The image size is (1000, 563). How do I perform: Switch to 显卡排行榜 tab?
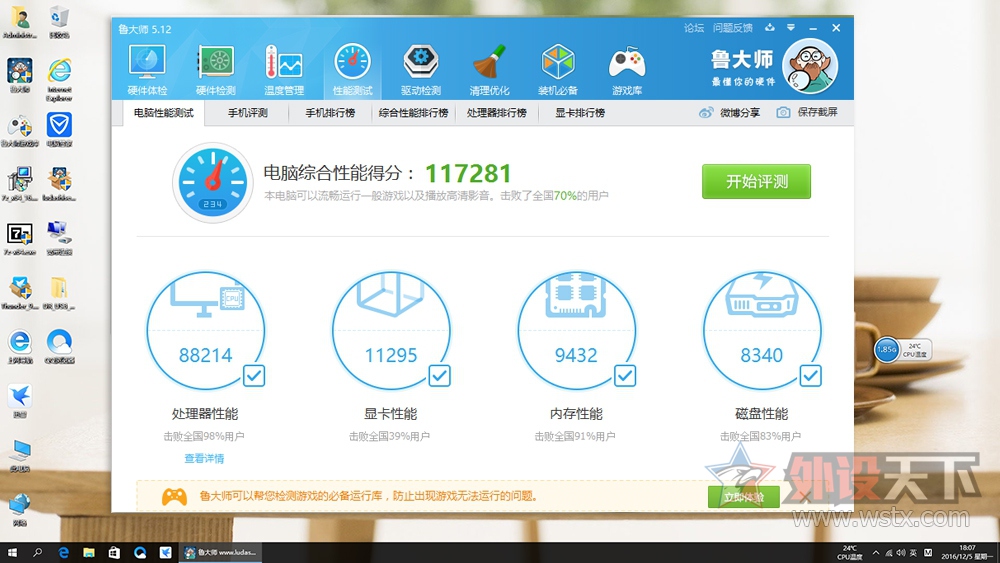(x=580, y=113)
